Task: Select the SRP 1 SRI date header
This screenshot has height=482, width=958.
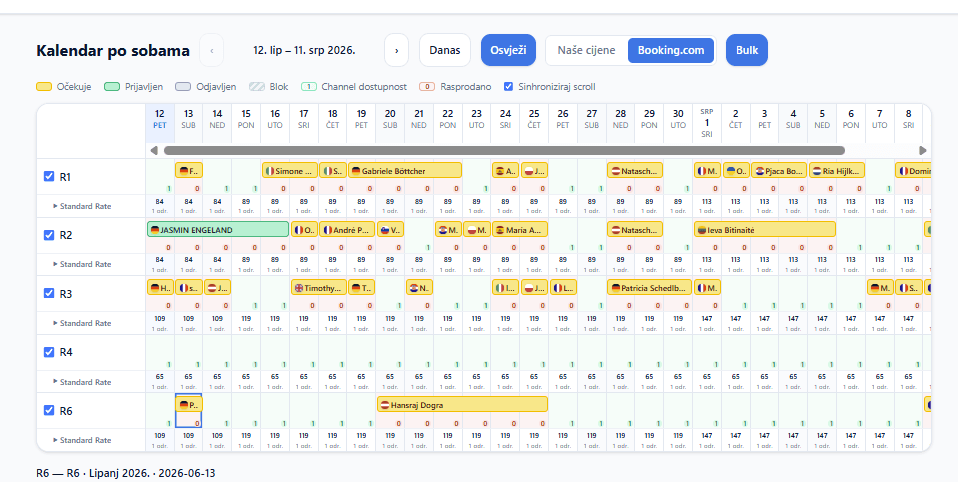Action: [x=707, y=122]
